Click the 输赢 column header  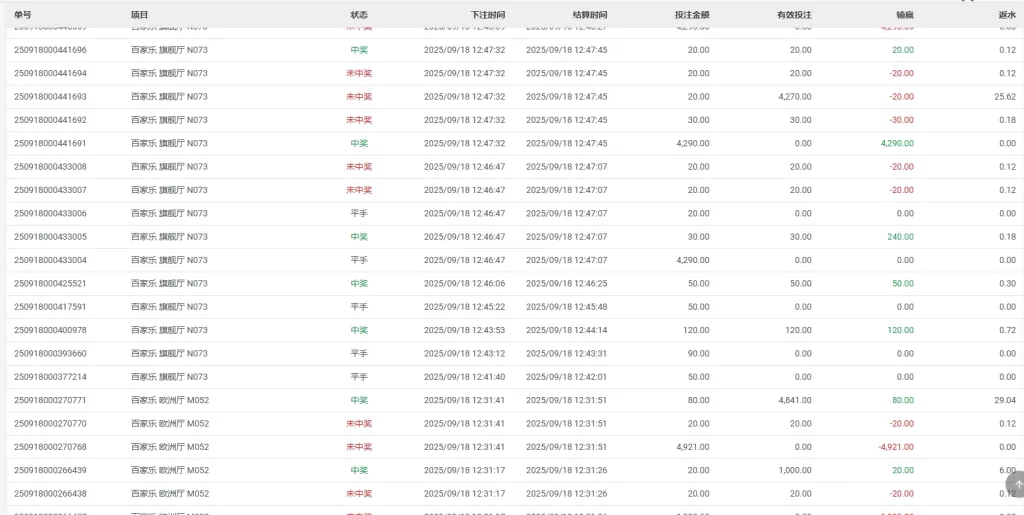(x=904, y=15)
